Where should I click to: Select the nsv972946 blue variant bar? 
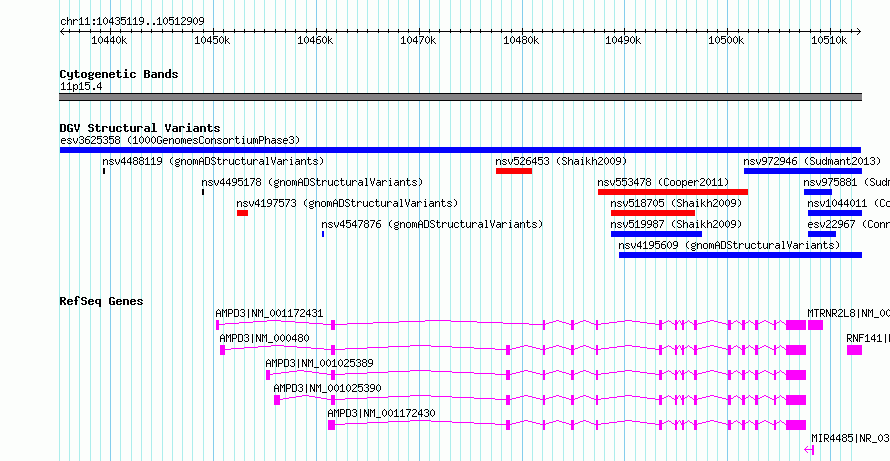803,171
